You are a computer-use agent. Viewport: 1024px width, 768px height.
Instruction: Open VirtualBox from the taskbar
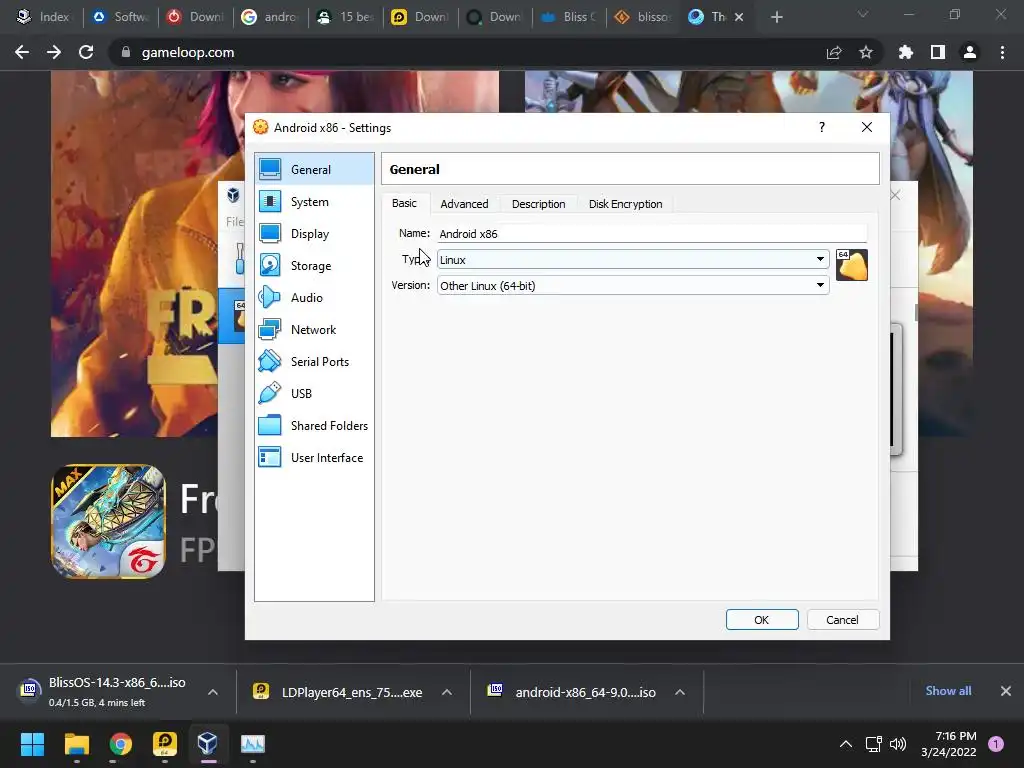(x=208, y=744)
